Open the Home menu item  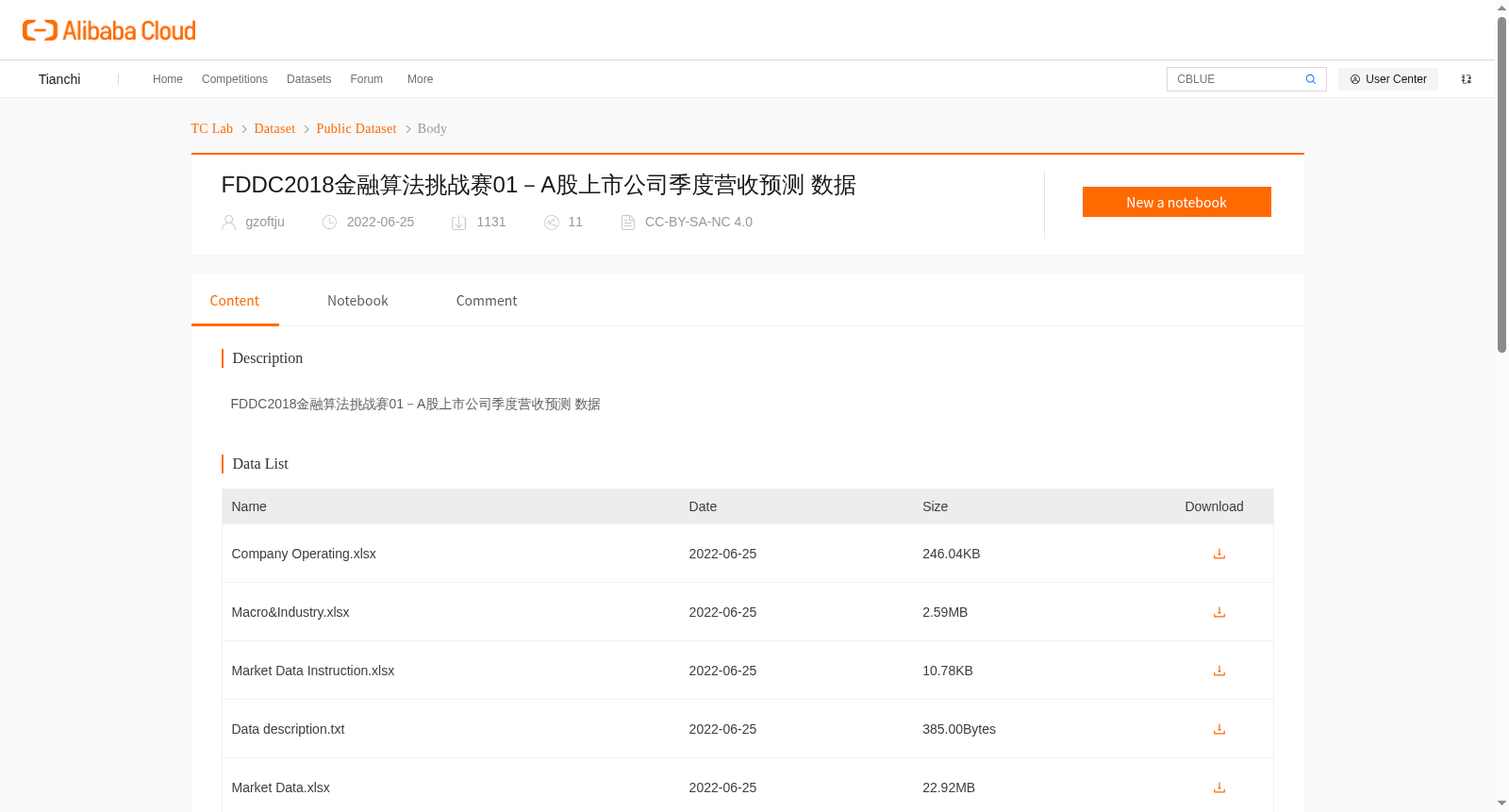(x=168, y=79)
